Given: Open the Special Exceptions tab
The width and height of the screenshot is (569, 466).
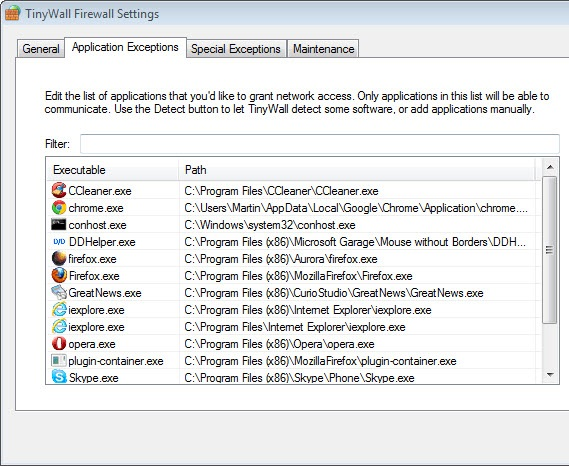Looking at the screenshot, I should (236, 49).
